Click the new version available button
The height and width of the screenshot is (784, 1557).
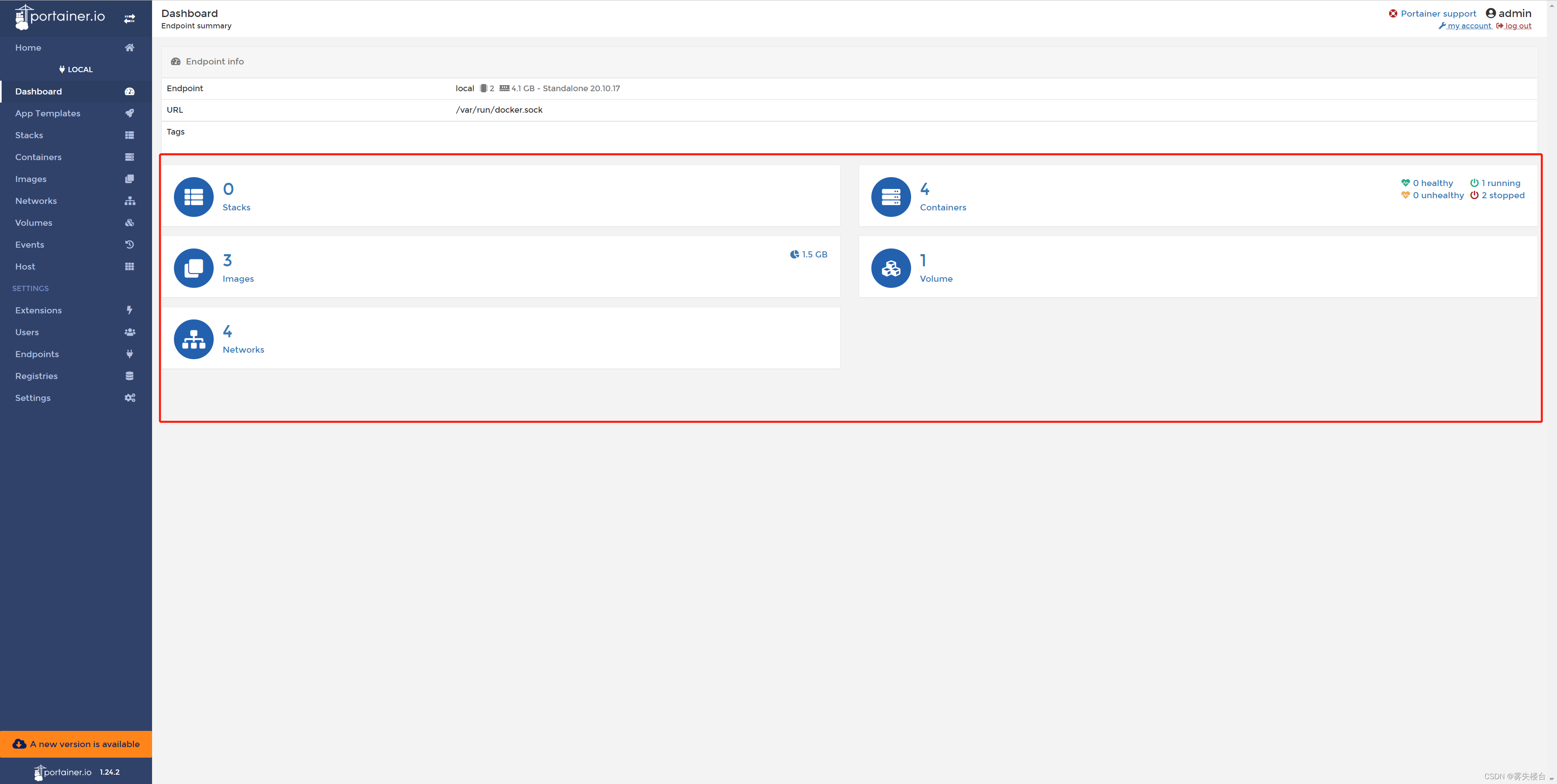click(x=75, y=744)
